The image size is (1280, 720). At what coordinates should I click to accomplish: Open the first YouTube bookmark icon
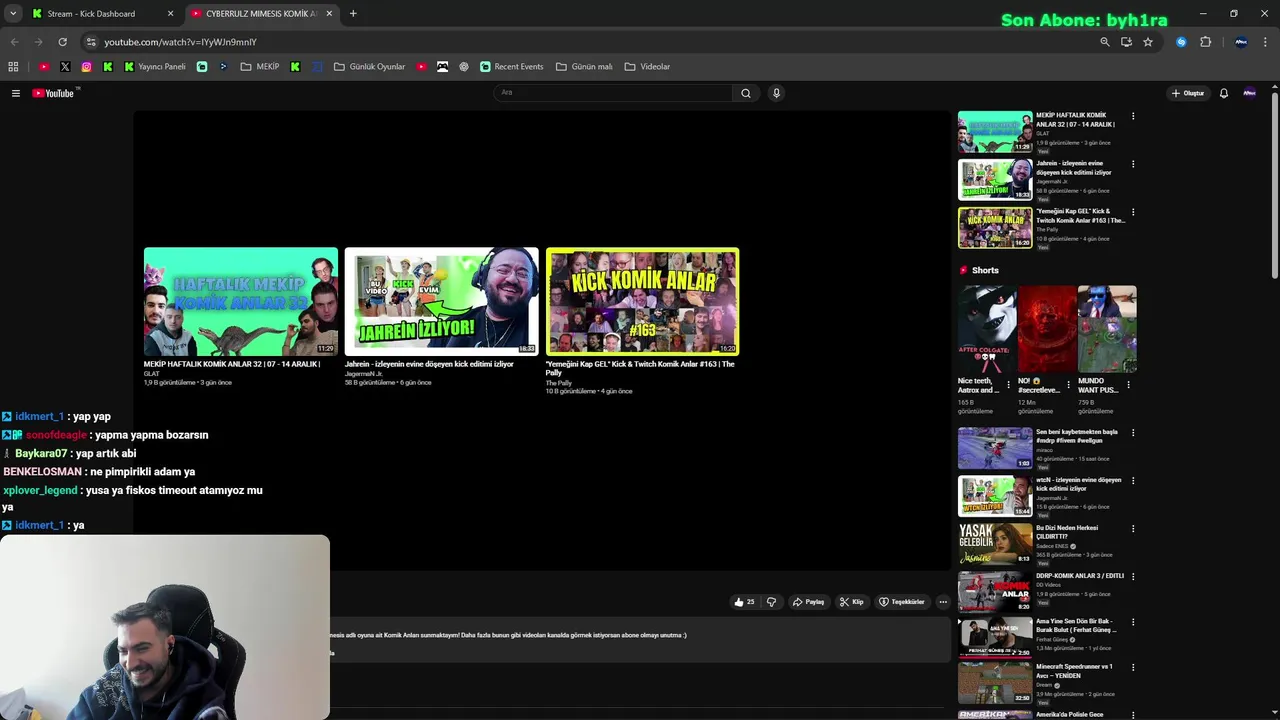(x=44, y=67)
